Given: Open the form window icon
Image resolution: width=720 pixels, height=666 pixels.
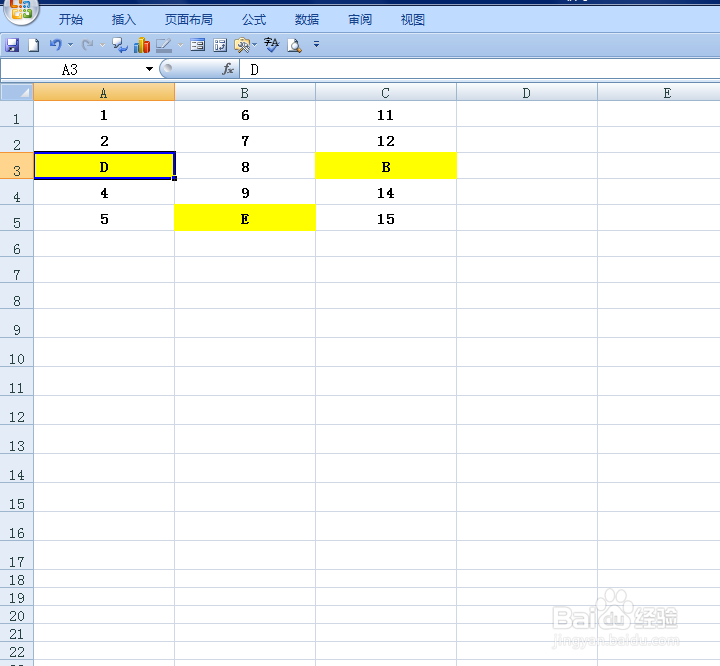Looking at the screenshot, I should pos(198,45).
